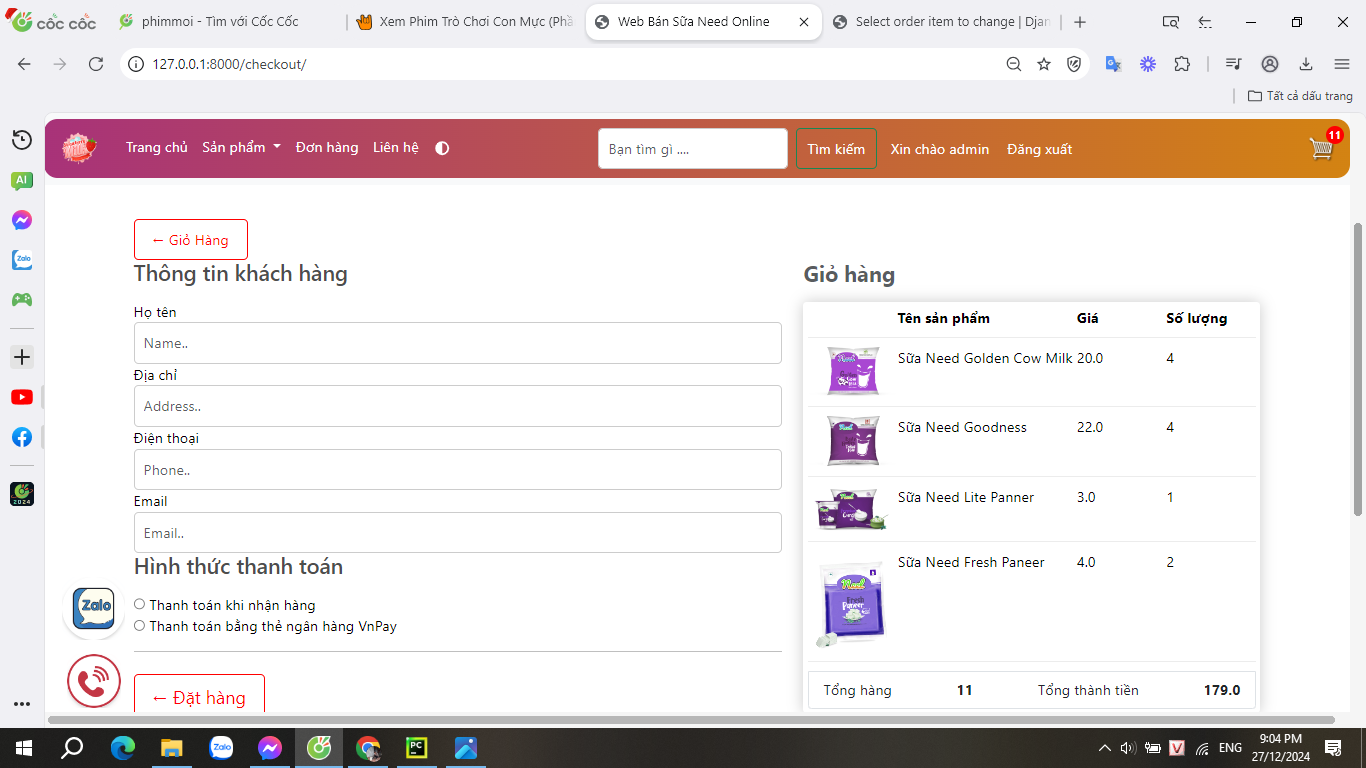
Task: Expand the Sản phẩm dropdown menu
Action: [241, 148]
